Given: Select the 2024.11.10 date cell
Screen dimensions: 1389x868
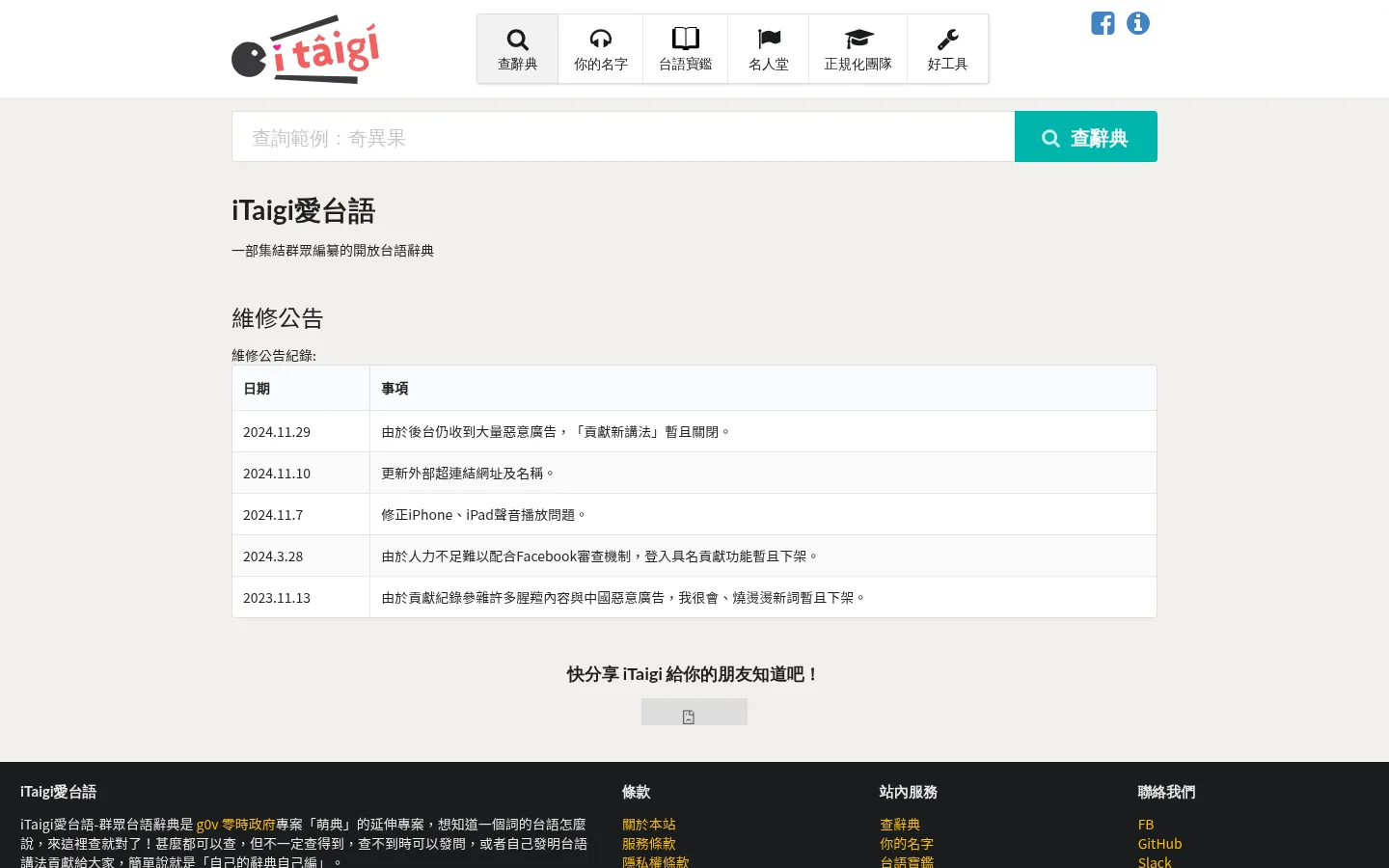Looking at the screenshot, I should point(301,474).
